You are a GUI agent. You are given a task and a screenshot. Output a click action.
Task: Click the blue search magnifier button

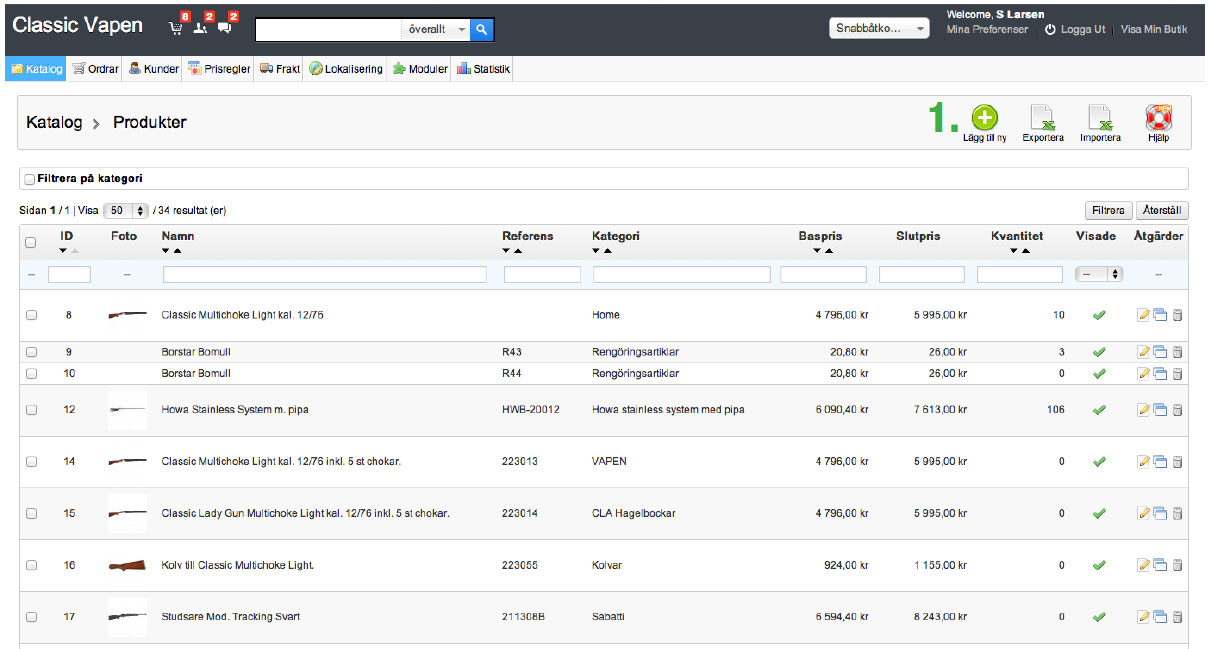coord(482,30)
